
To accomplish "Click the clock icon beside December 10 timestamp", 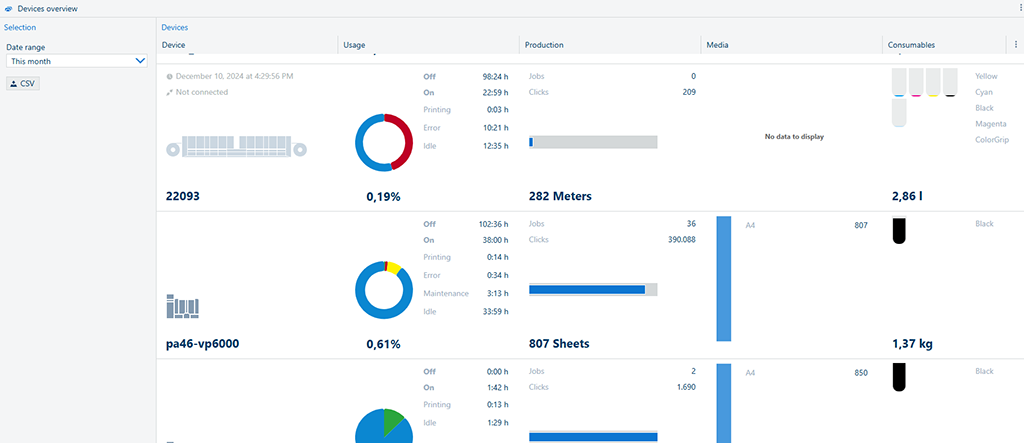I will click(170, 76).
